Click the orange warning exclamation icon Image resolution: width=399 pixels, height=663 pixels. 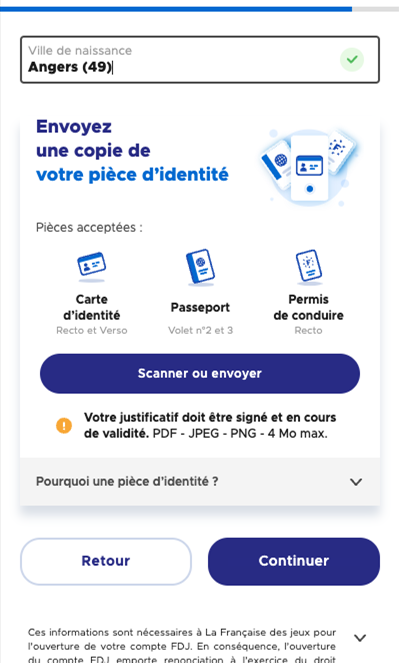(64, 425)
